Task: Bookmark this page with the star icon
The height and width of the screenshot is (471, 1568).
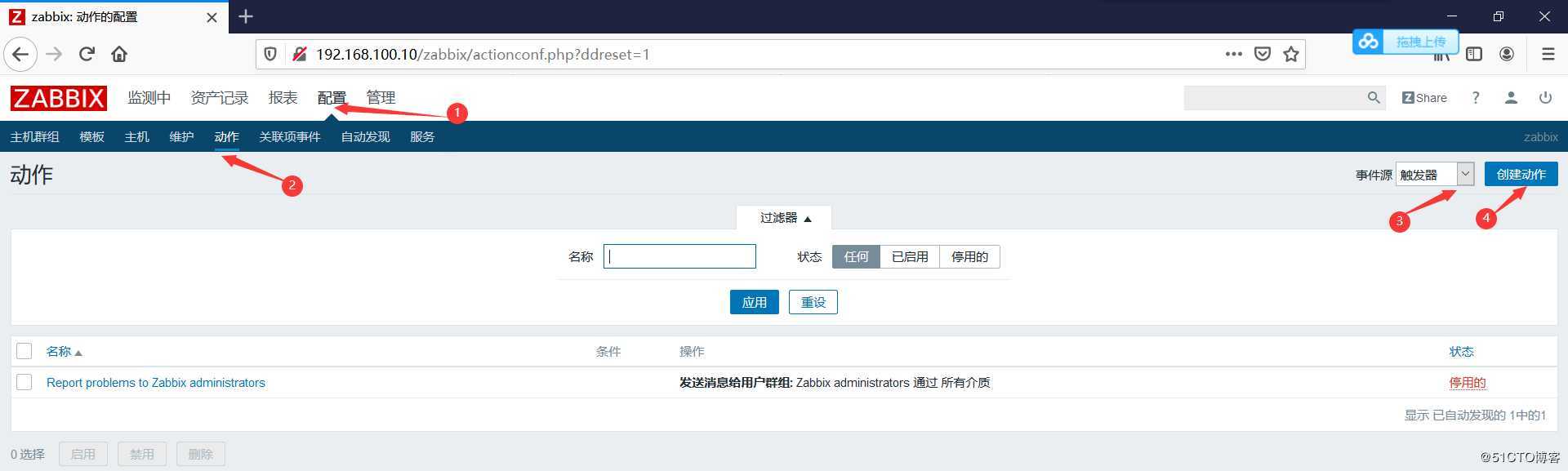Action: tap(1291, 54)
